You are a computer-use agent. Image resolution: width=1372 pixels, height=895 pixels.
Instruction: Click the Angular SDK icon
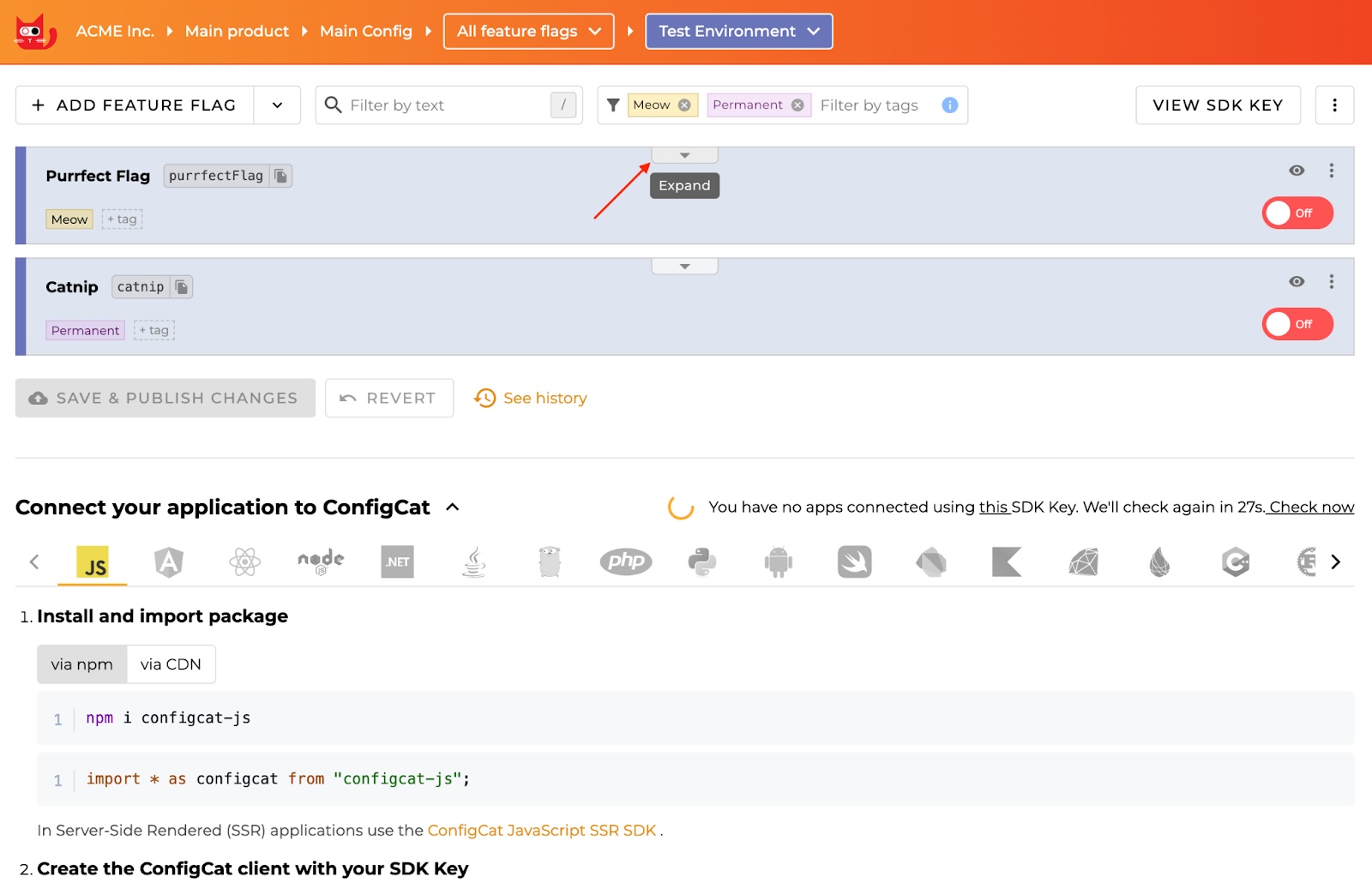tap(168, 562)
